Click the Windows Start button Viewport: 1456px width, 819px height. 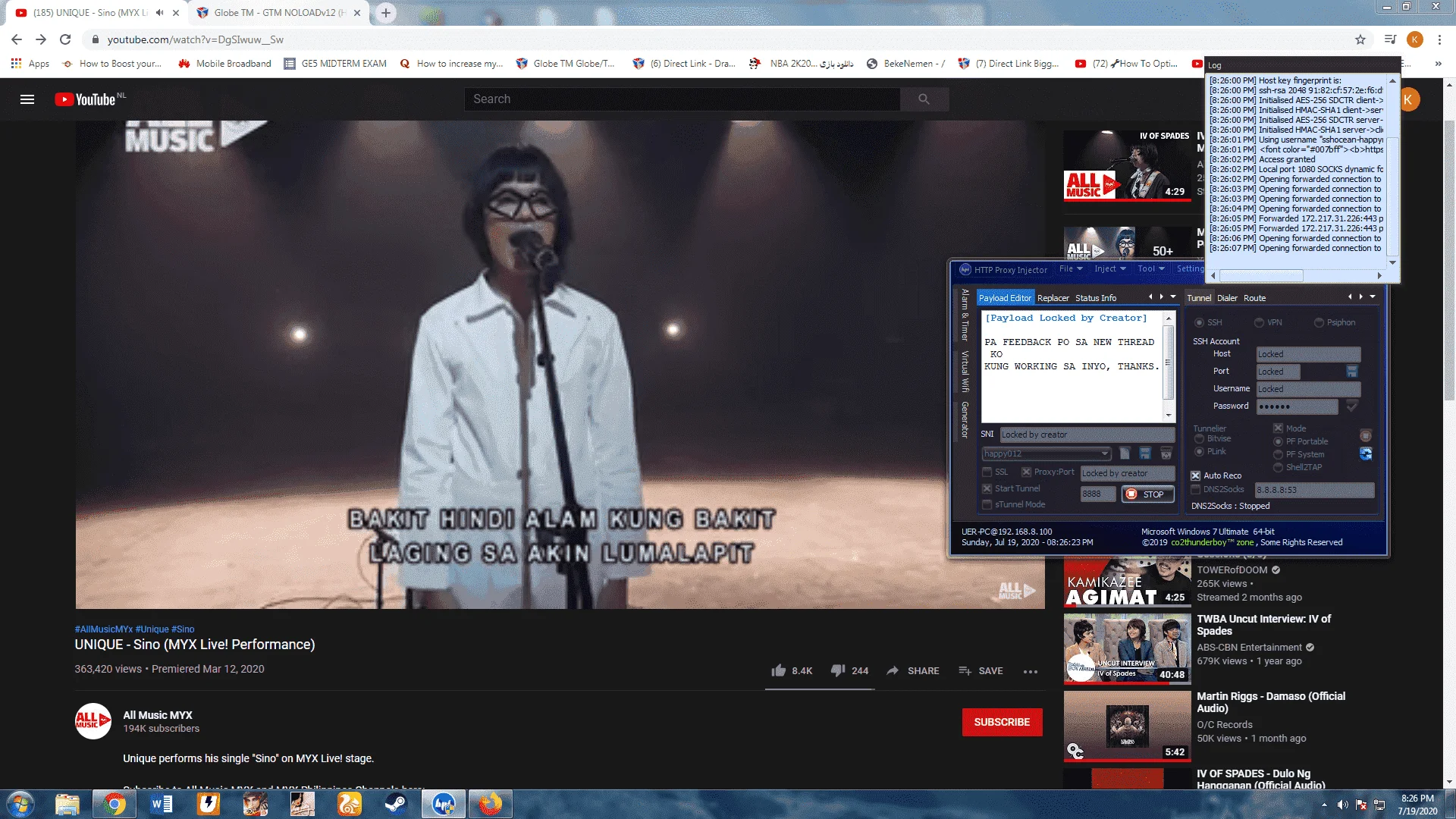[x=20, y=804]
